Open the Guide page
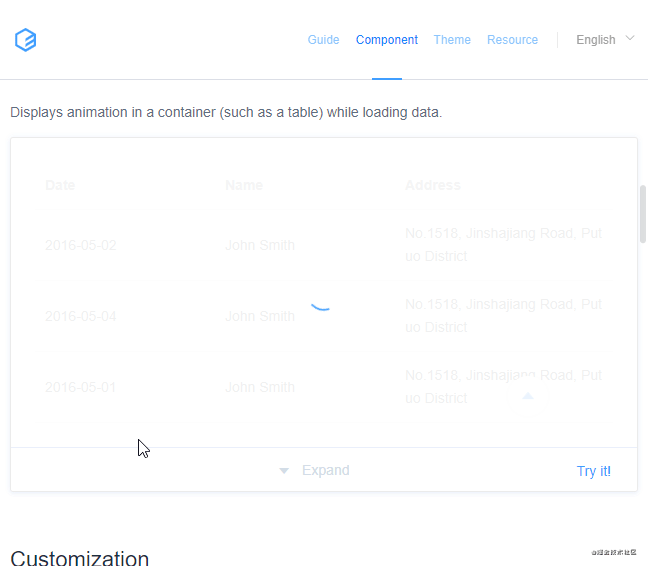648x566 pixels. (323, 40)
